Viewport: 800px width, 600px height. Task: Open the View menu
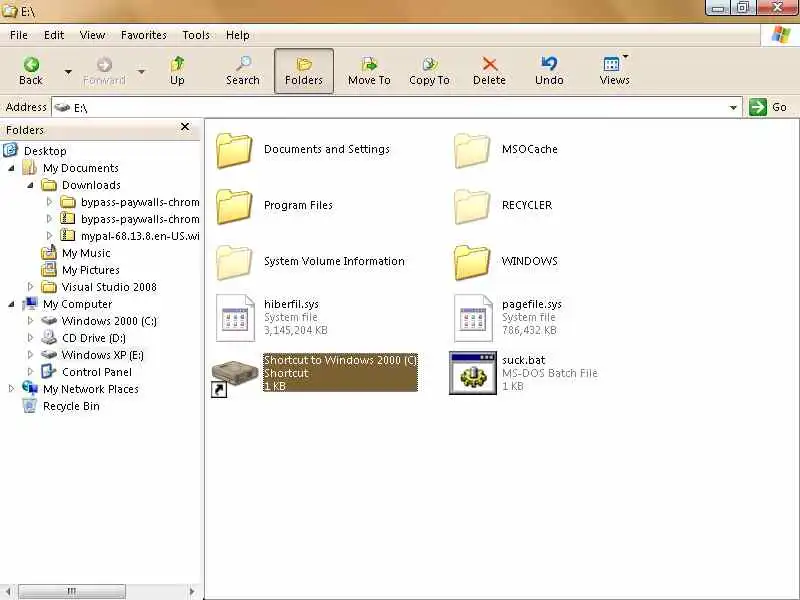tap(92, 35)
